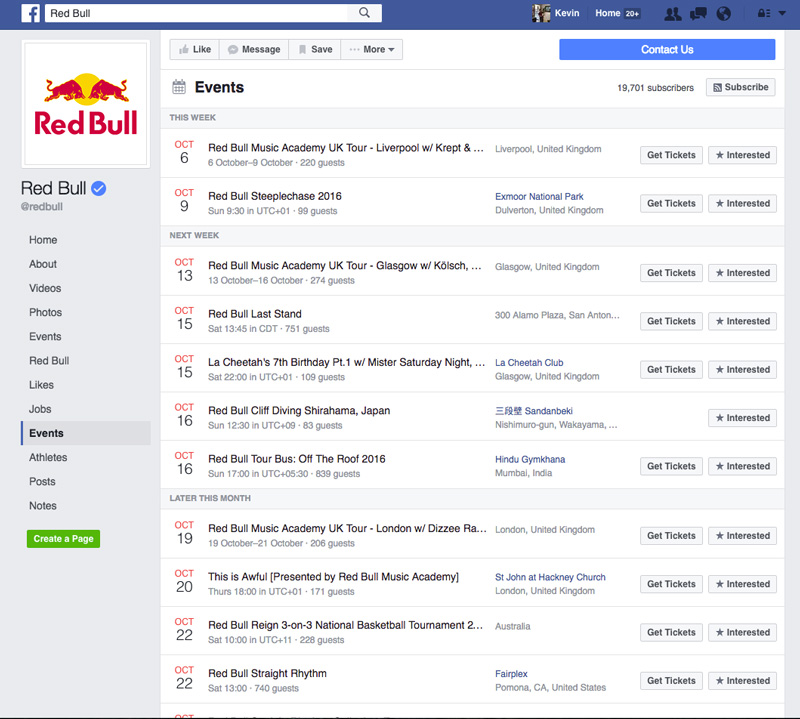This screenshot has height=719, width=800.
Task: Open Athletes in the left menu
Action: [48, 458]
